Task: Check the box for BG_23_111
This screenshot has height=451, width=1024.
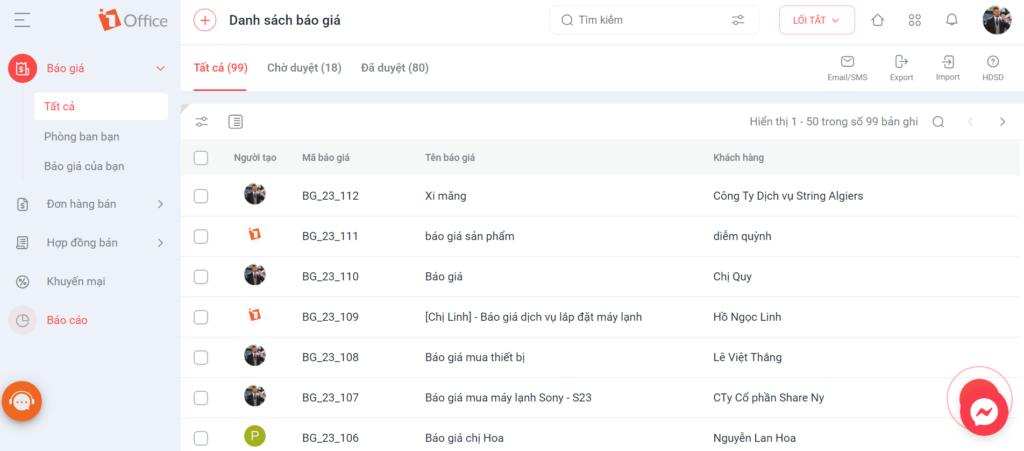Action: point(201,236)
